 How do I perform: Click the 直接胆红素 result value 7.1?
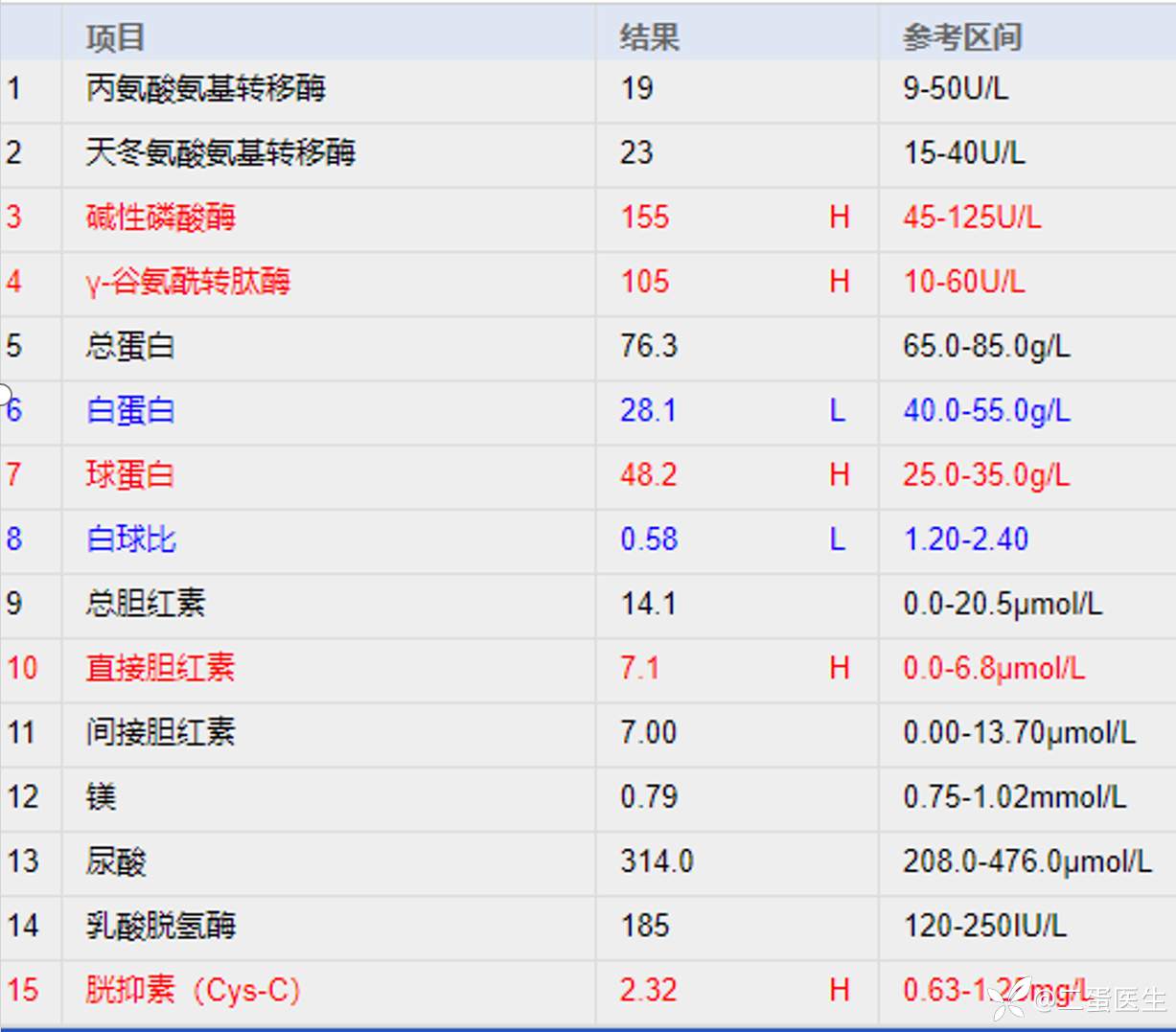pyautogui.click(x=639, y=668)
